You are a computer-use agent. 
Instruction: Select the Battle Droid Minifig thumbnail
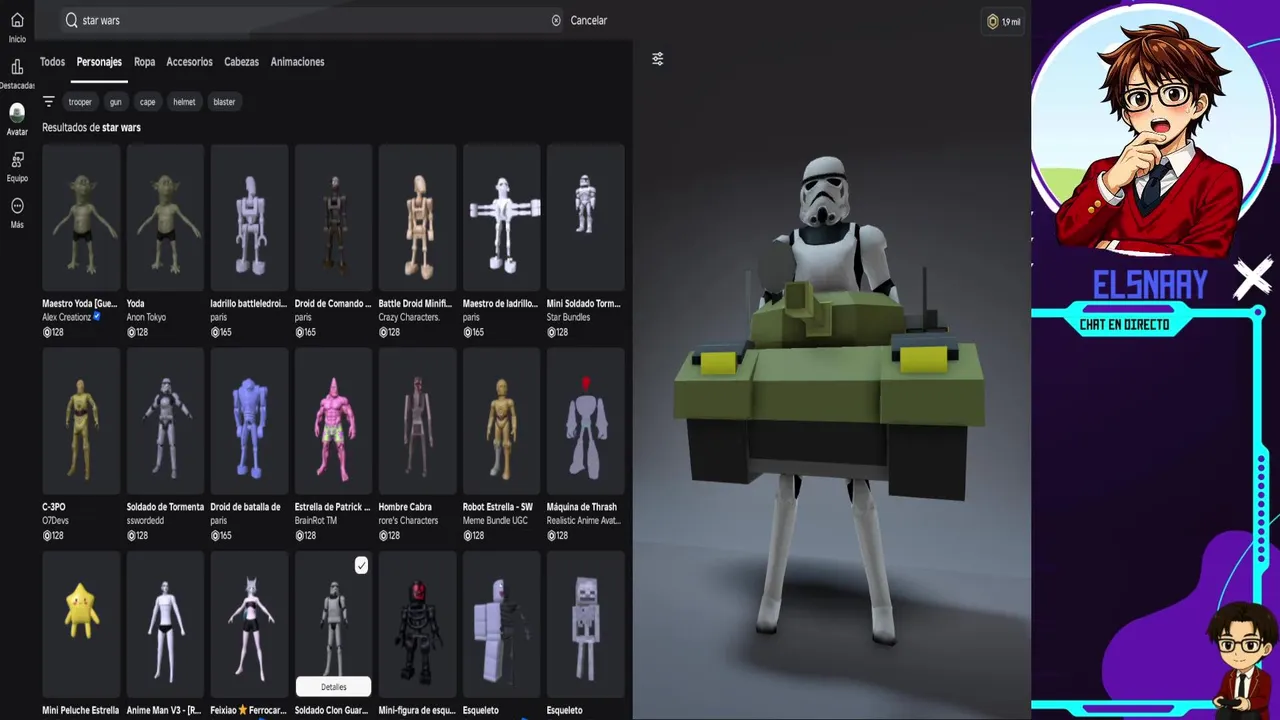(x=417, y=218)
